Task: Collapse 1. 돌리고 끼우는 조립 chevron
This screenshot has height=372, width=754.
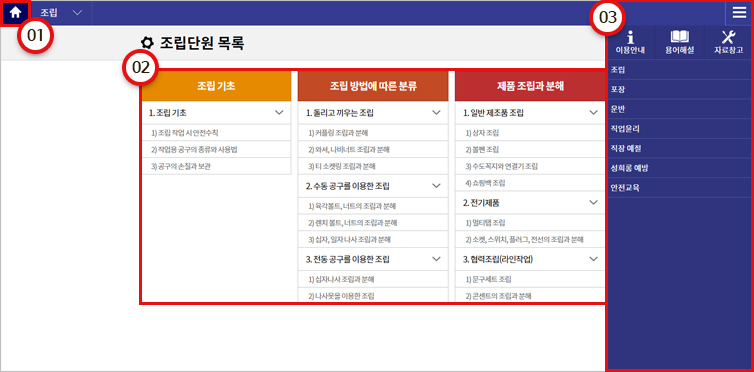Action: point(436,113)
